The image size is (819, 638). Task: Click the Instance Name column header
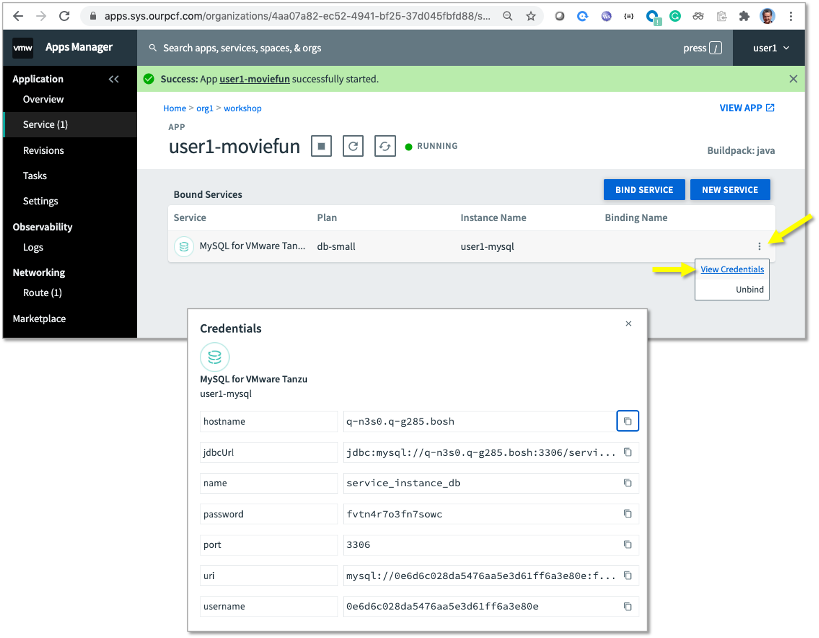[x=493, y=217]
